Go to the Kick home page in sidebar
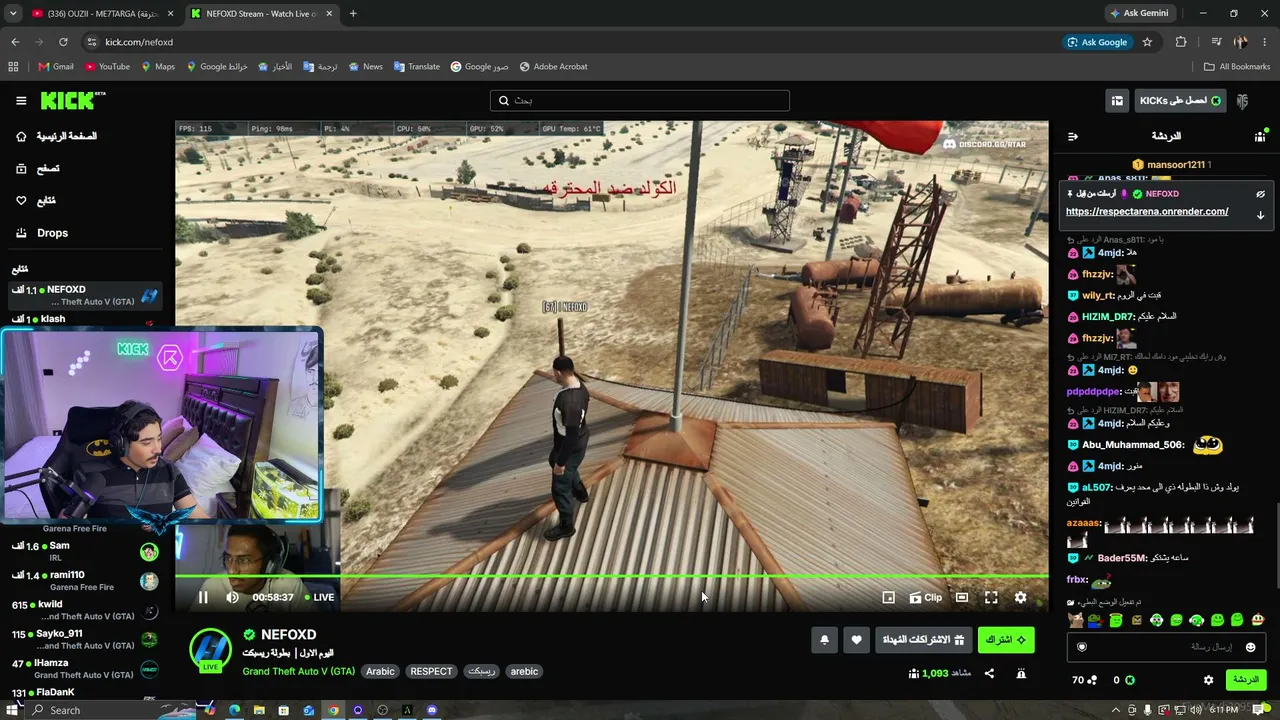 (x=56, y=136)
